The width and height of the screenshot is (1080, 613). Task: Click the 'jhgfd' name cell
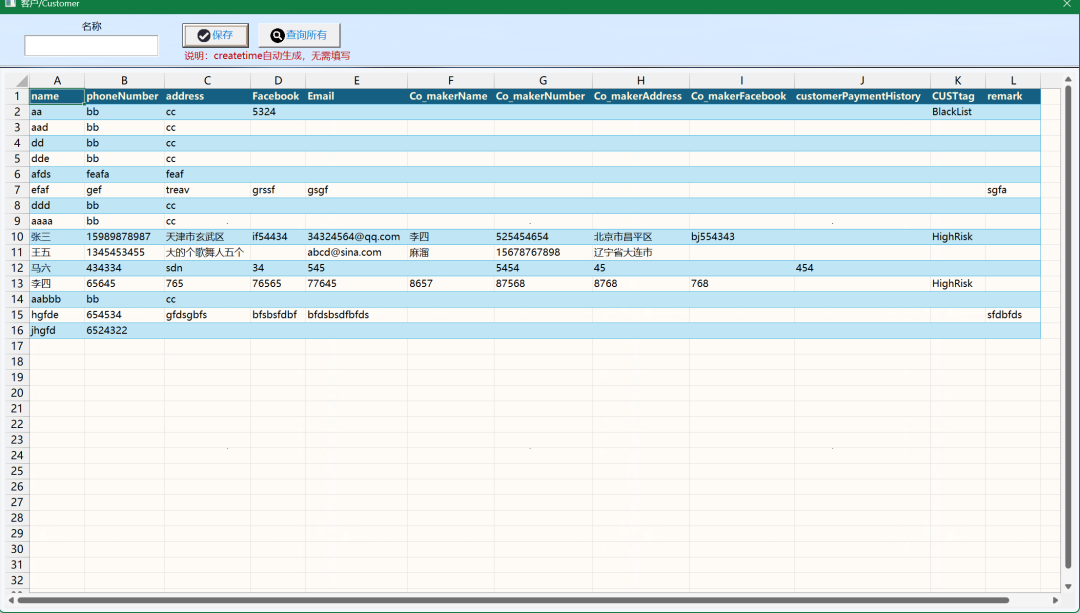point(56,330)
